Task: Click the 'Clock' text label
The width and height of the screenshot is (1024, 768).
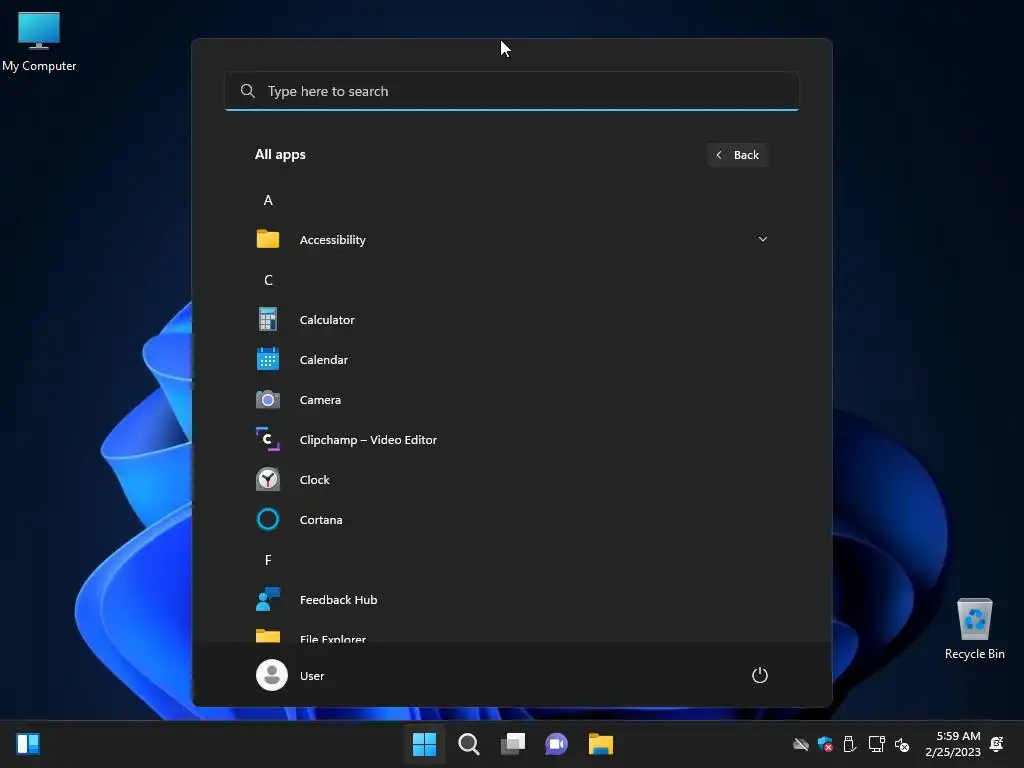Action: 315,479
